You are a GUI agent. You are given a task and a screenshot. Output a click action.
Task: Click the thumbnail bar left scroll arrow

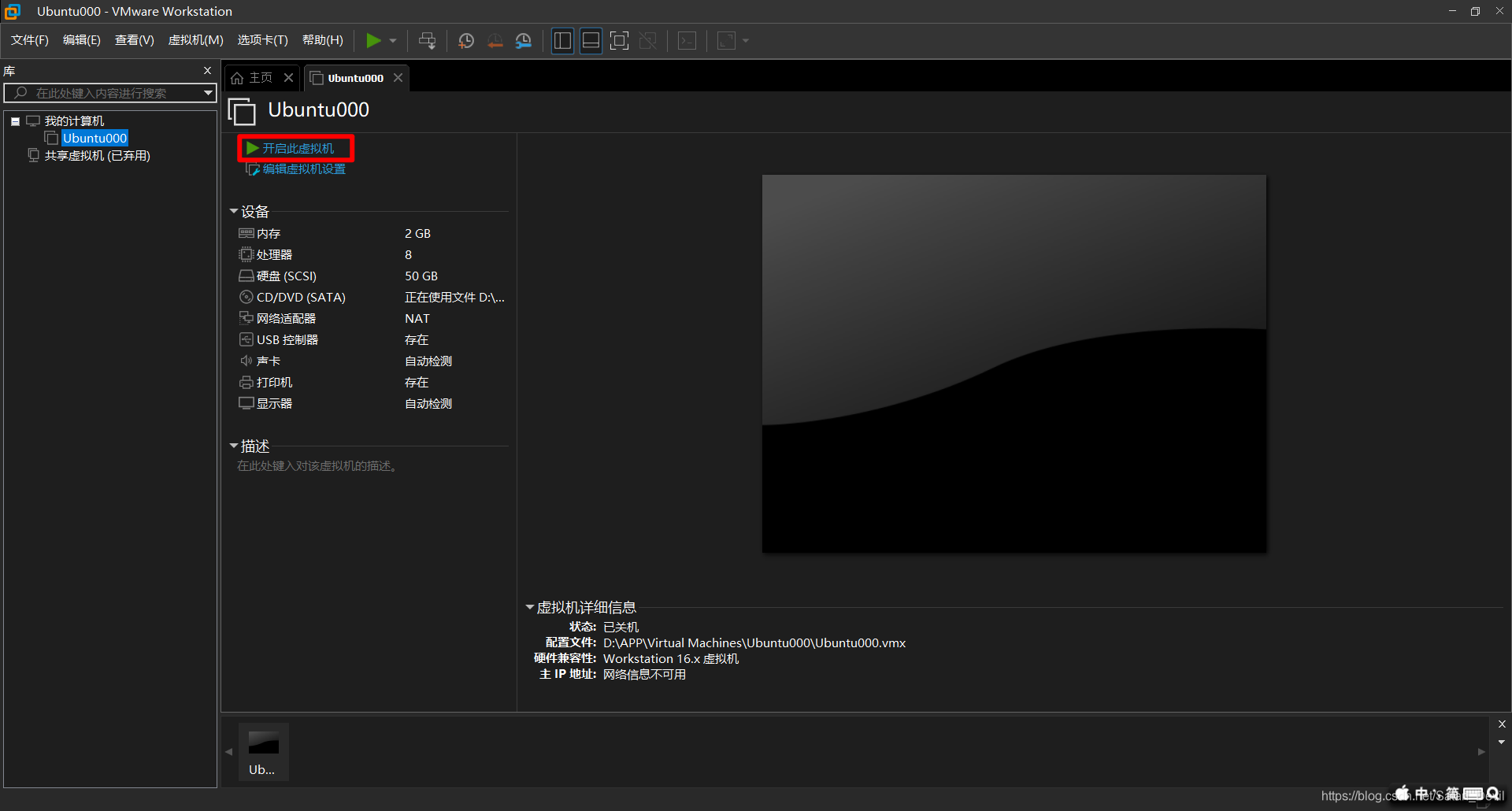tap(229, 752)
